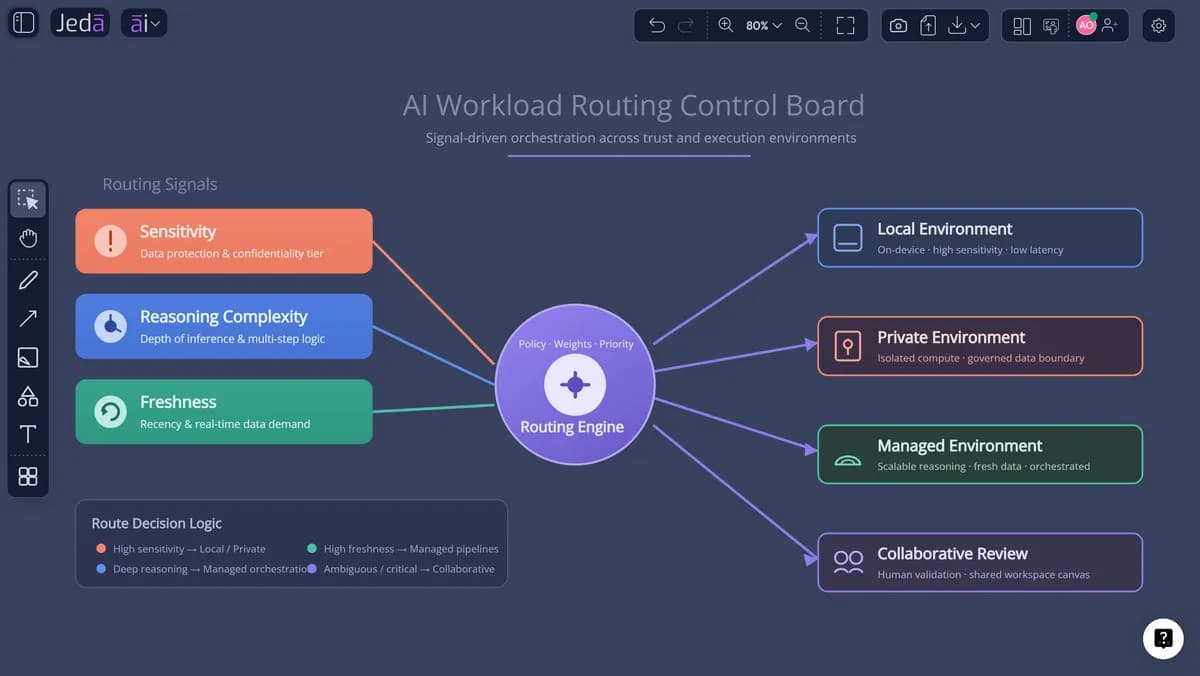Click exclamation icon on Sensitivity card
1200x676 pixels.
pyautogui.click(x=110, y=241)
